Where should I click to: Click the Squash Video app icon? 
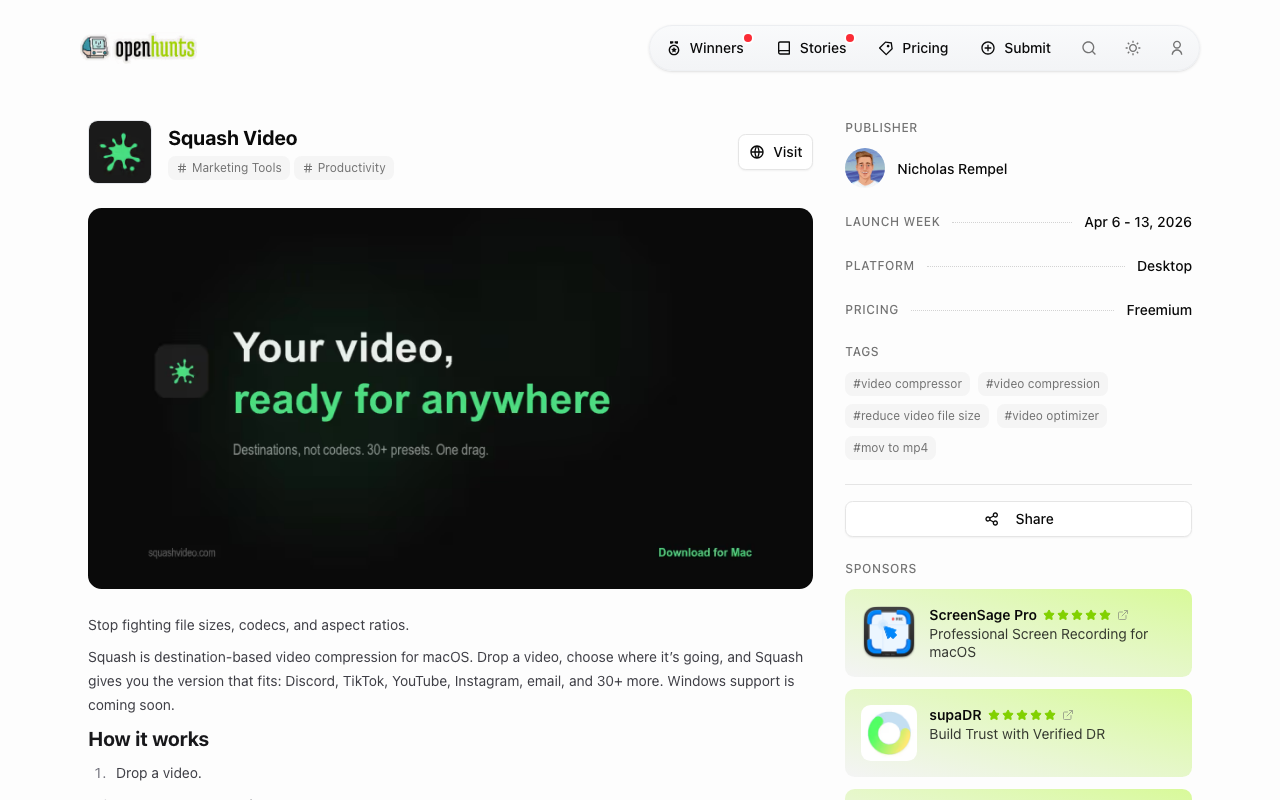pos(120,152)
